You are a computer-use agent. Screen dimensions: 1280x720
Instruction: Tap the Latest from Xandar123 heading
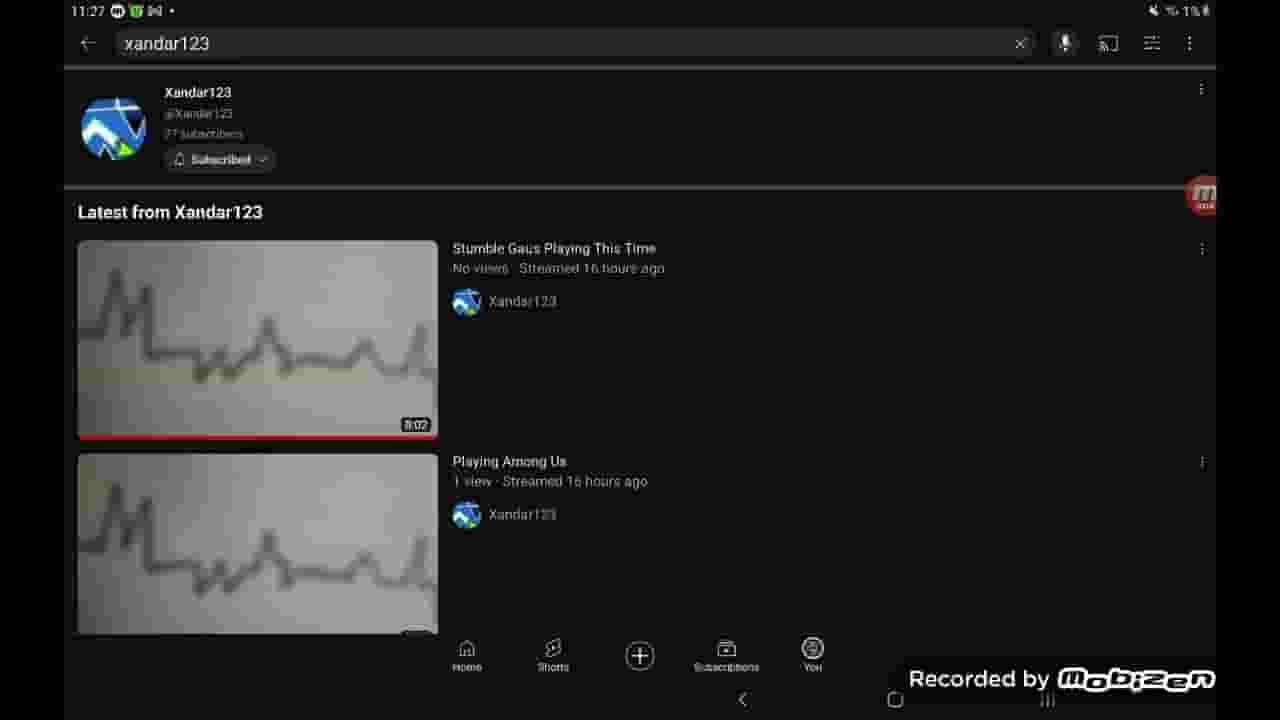[x=170, y=212]
